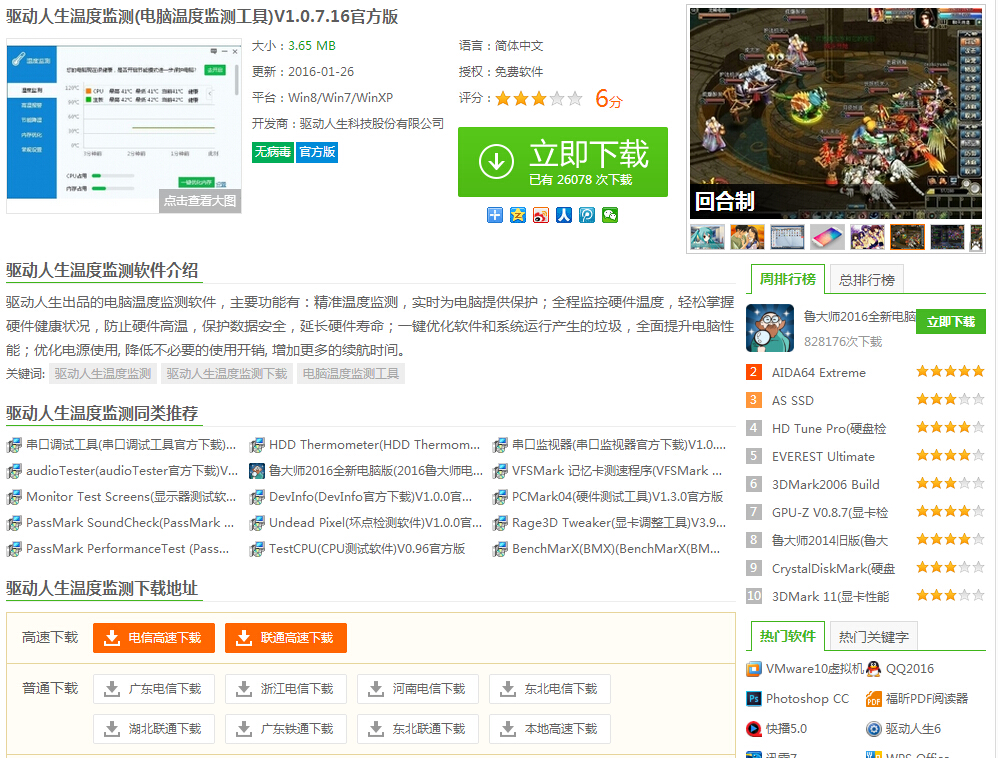
Task: Click the icon beside 串口监视器 link
Action: (x=500, y=445)
